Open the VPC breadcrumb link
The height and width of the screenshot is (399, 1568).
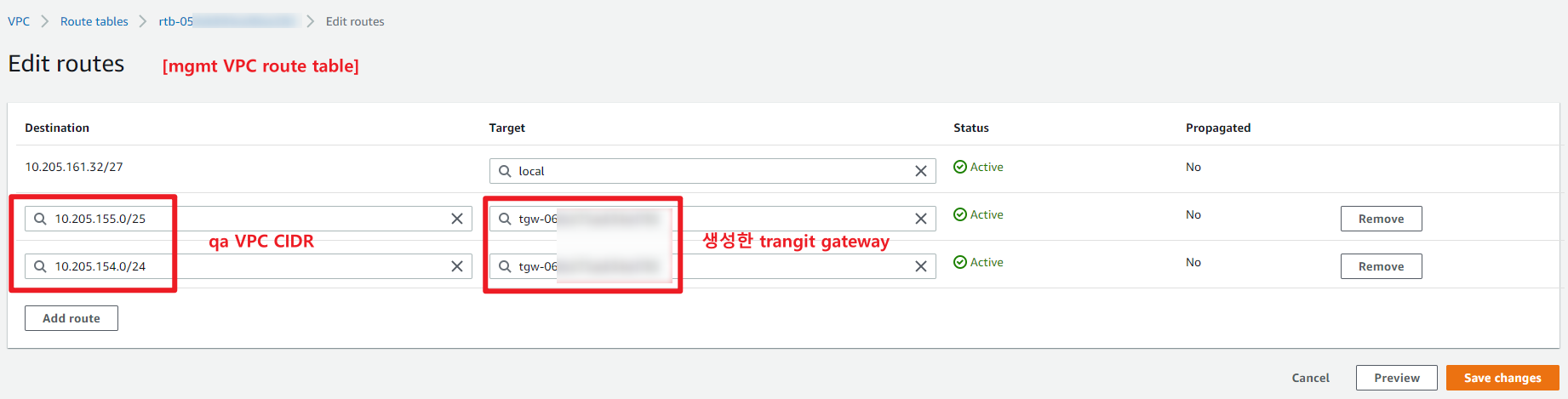[19, 21]
